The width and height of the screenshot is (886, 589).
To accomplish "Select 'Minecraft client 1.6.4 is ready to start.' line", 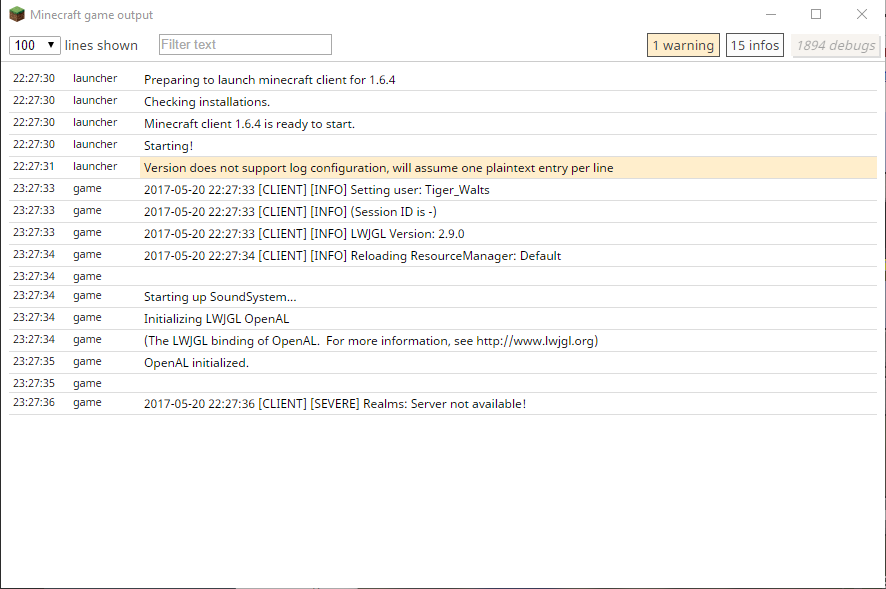I will click(442, 124).
